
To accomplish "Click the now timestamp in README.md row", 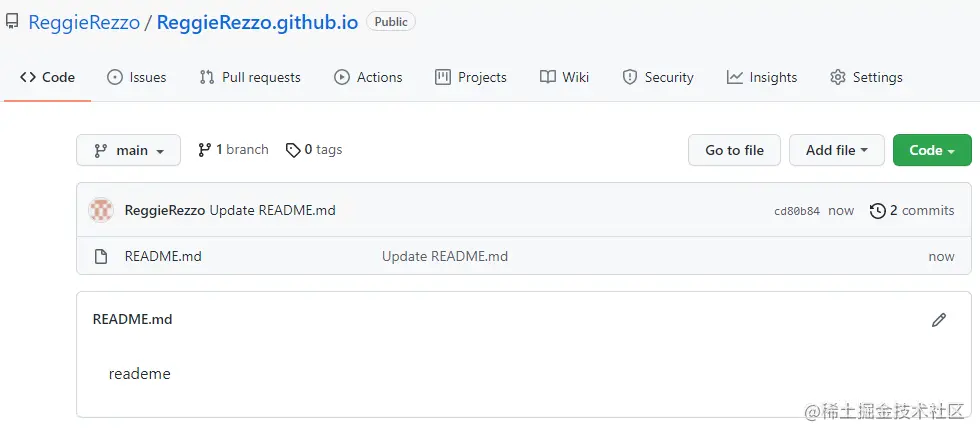I will [941, 256].
